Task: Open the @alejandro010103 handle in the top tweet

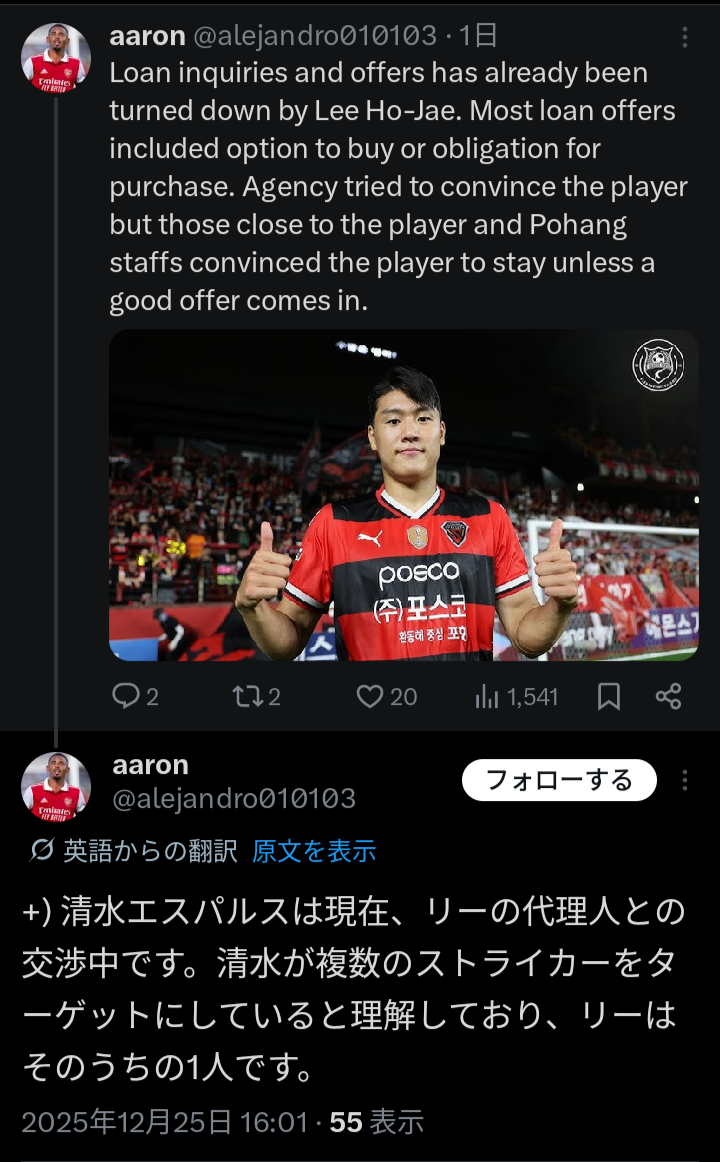Action: point(315,36)
